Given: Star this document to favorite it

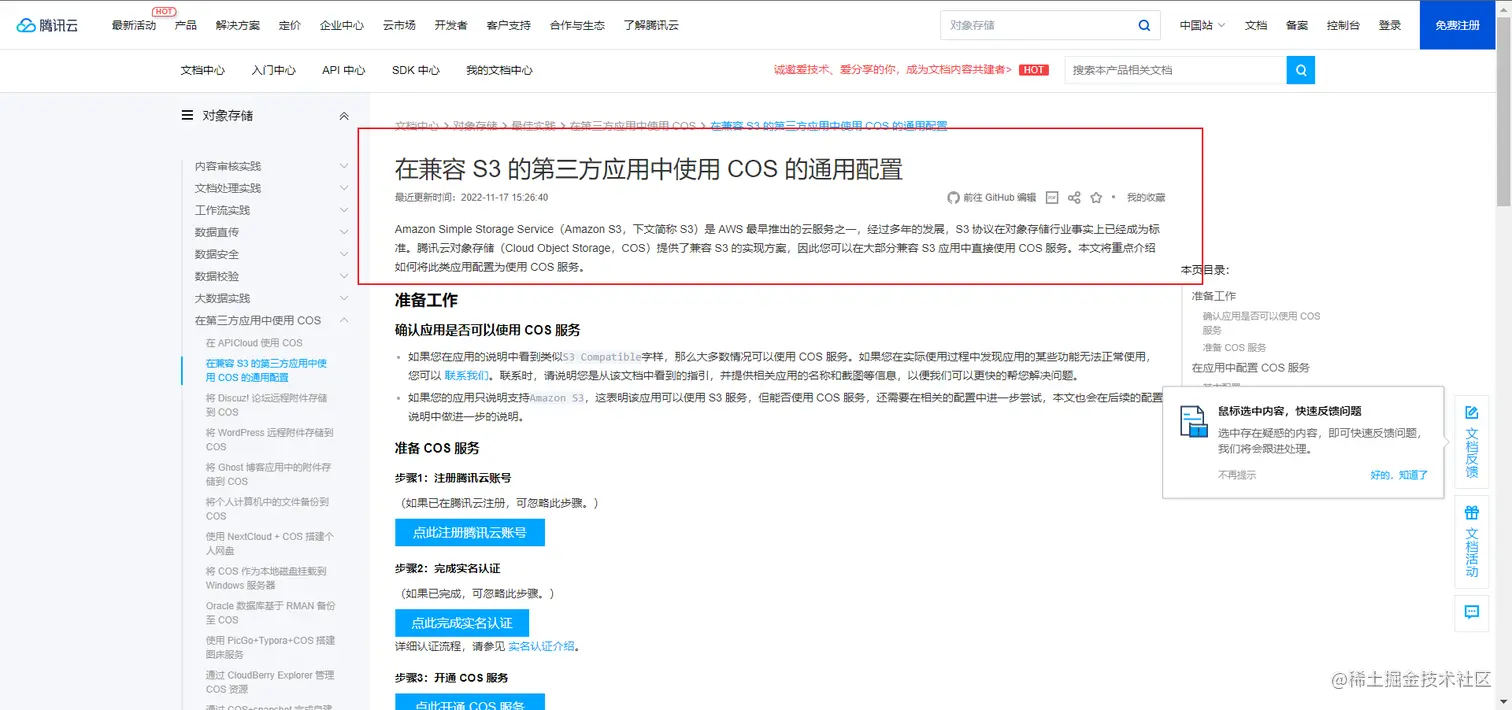Looking at the screenshot, I should (1096, 197).
